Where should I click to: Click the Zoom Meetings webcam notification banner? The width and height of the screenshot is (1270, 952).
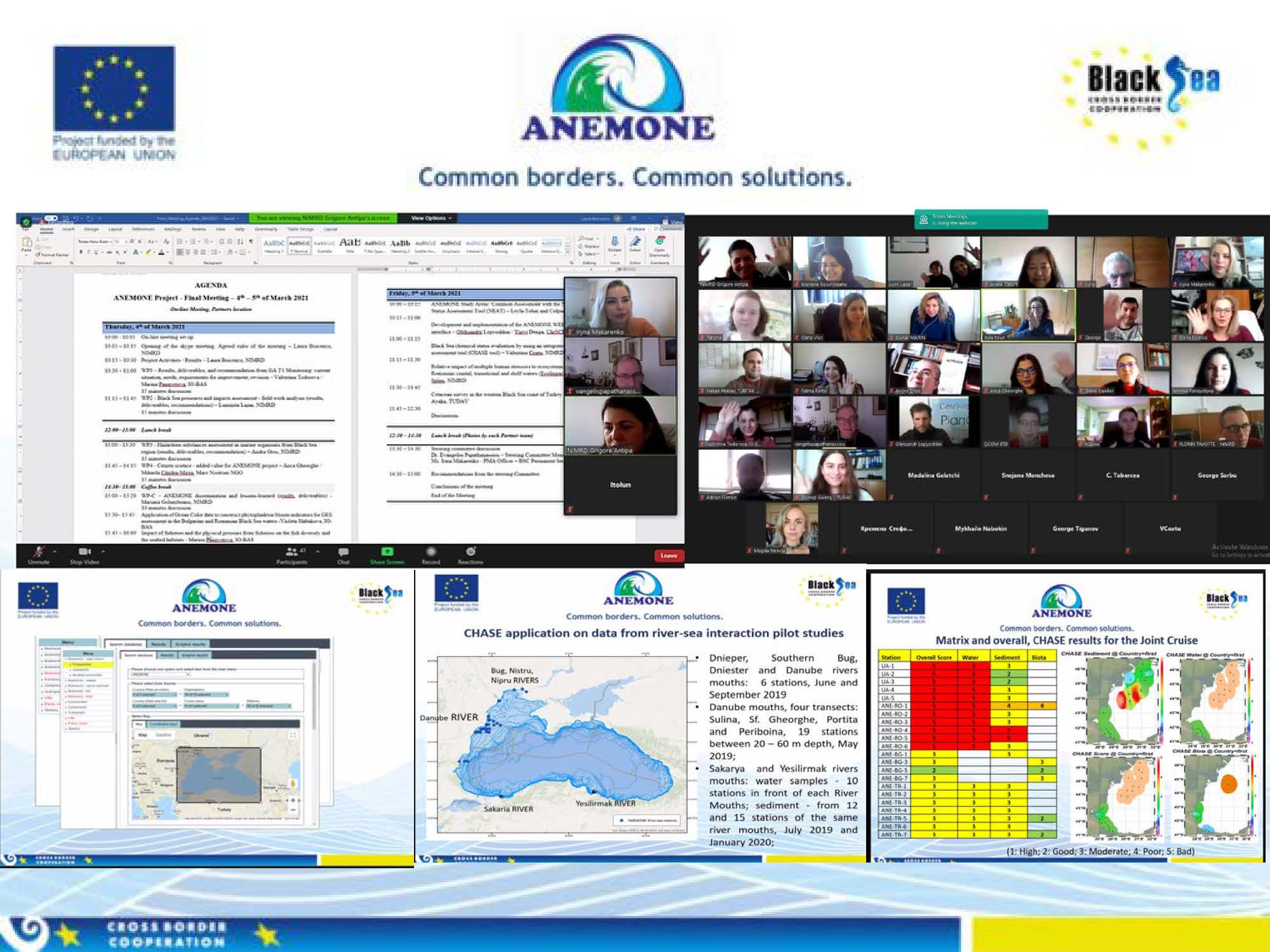981,220
